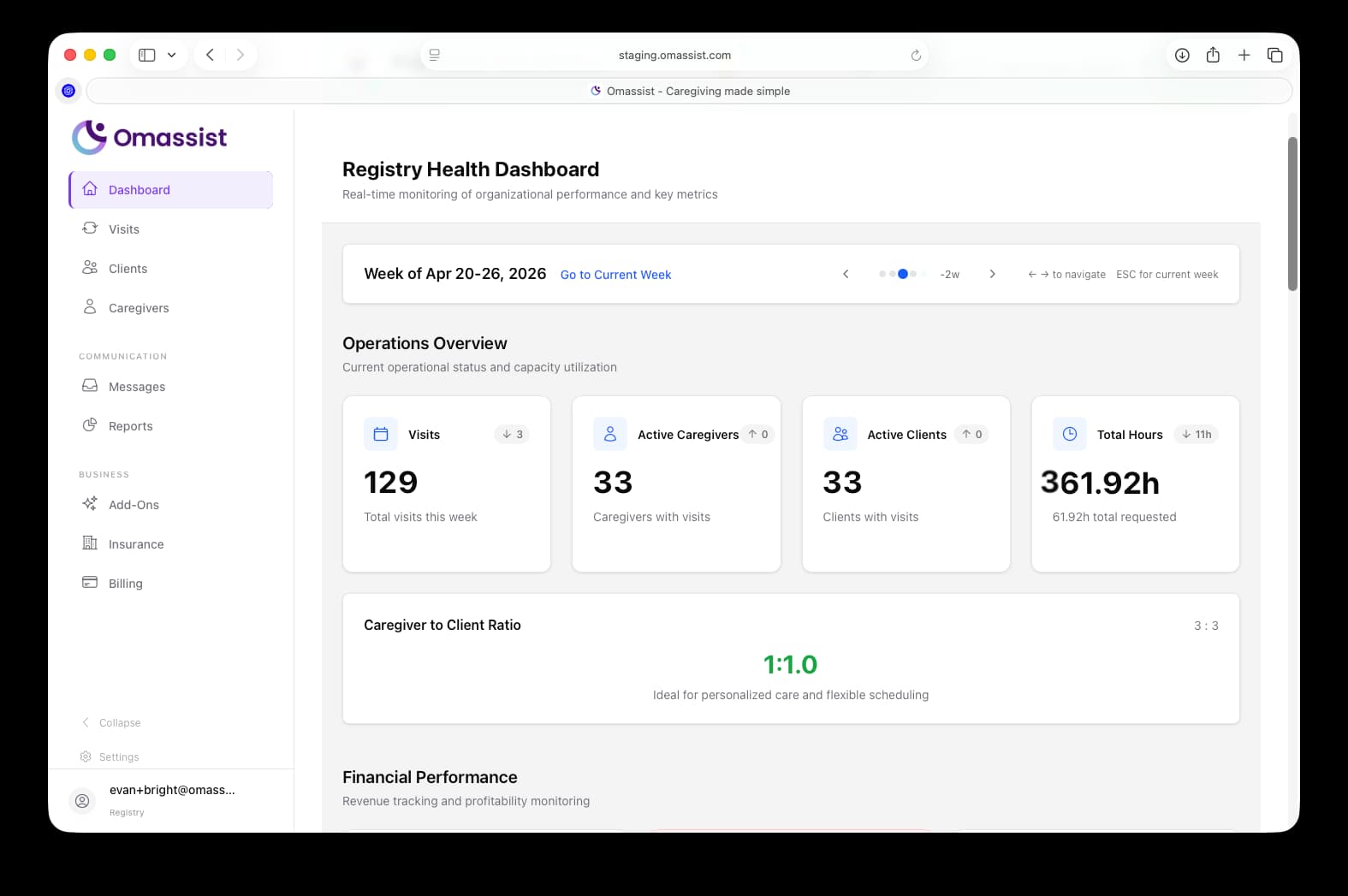The image size is (1348, 896).
Task: Click the Week of Apr 20-26, 2026 heading
Action: point(455,274)
